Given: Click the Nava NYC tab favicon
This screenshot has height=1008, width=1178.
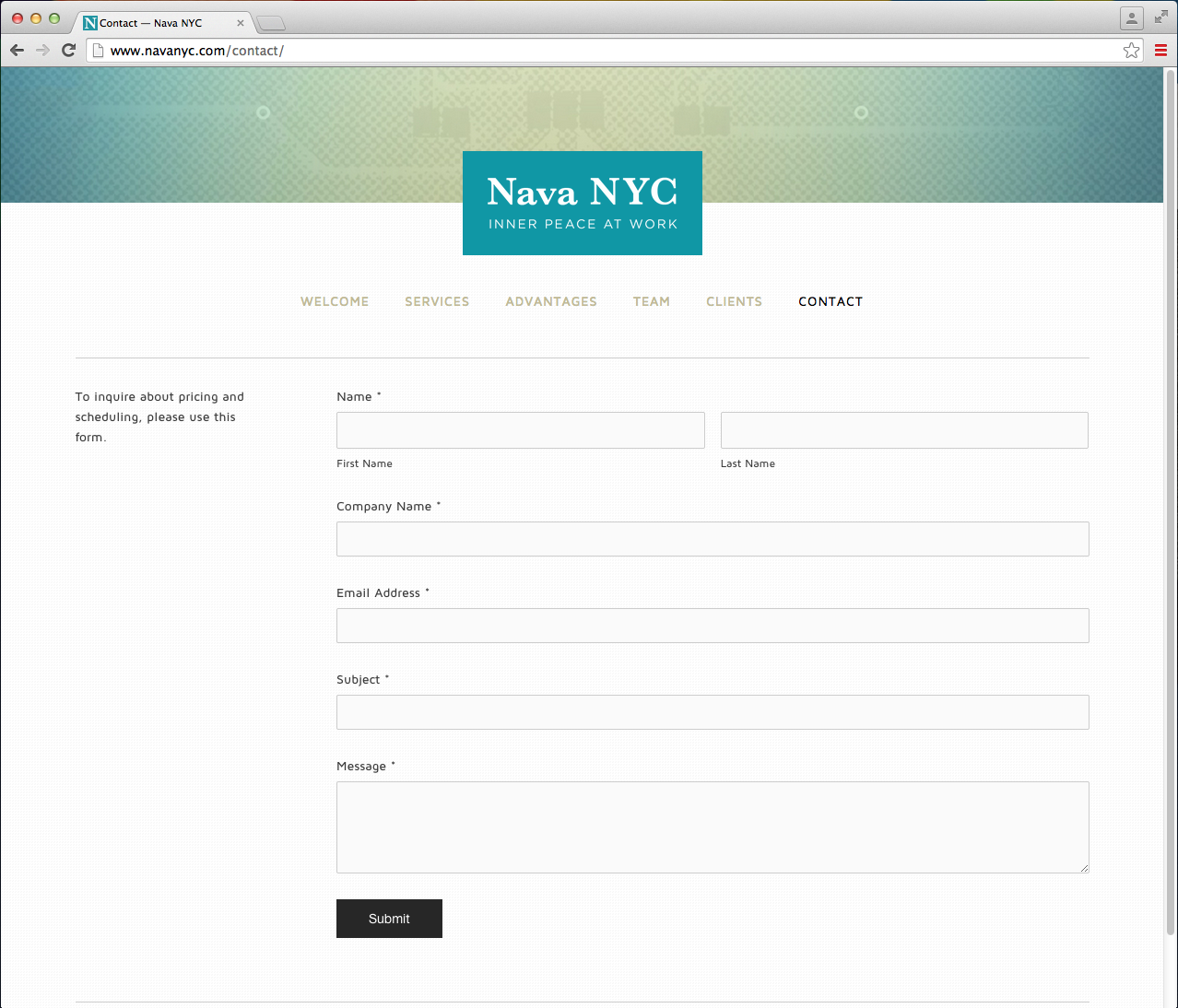Looking at the screenshot, I should 89,23.
